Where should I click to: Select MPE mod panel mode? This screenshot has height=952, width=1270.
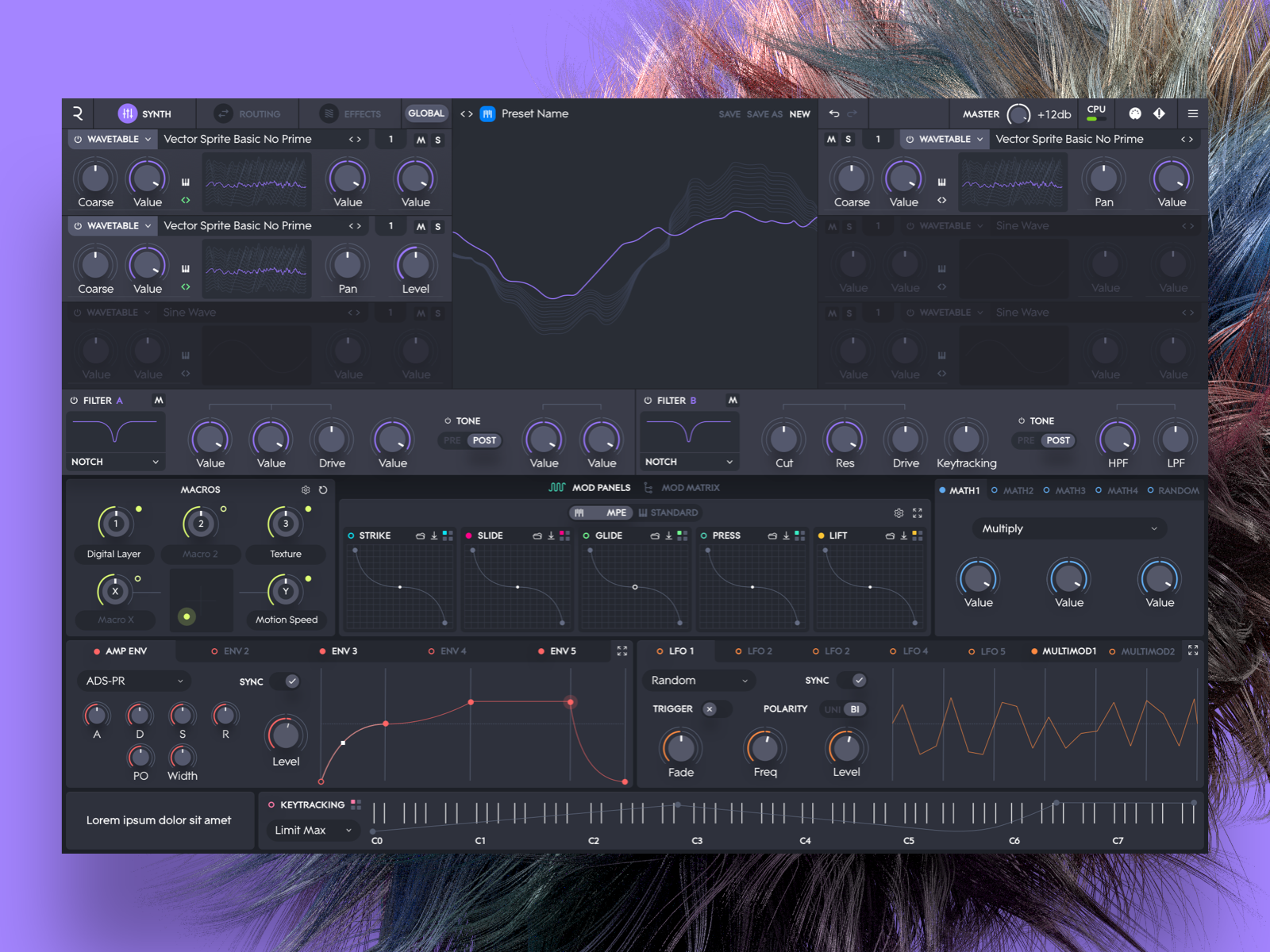click(x=602, y=512)
